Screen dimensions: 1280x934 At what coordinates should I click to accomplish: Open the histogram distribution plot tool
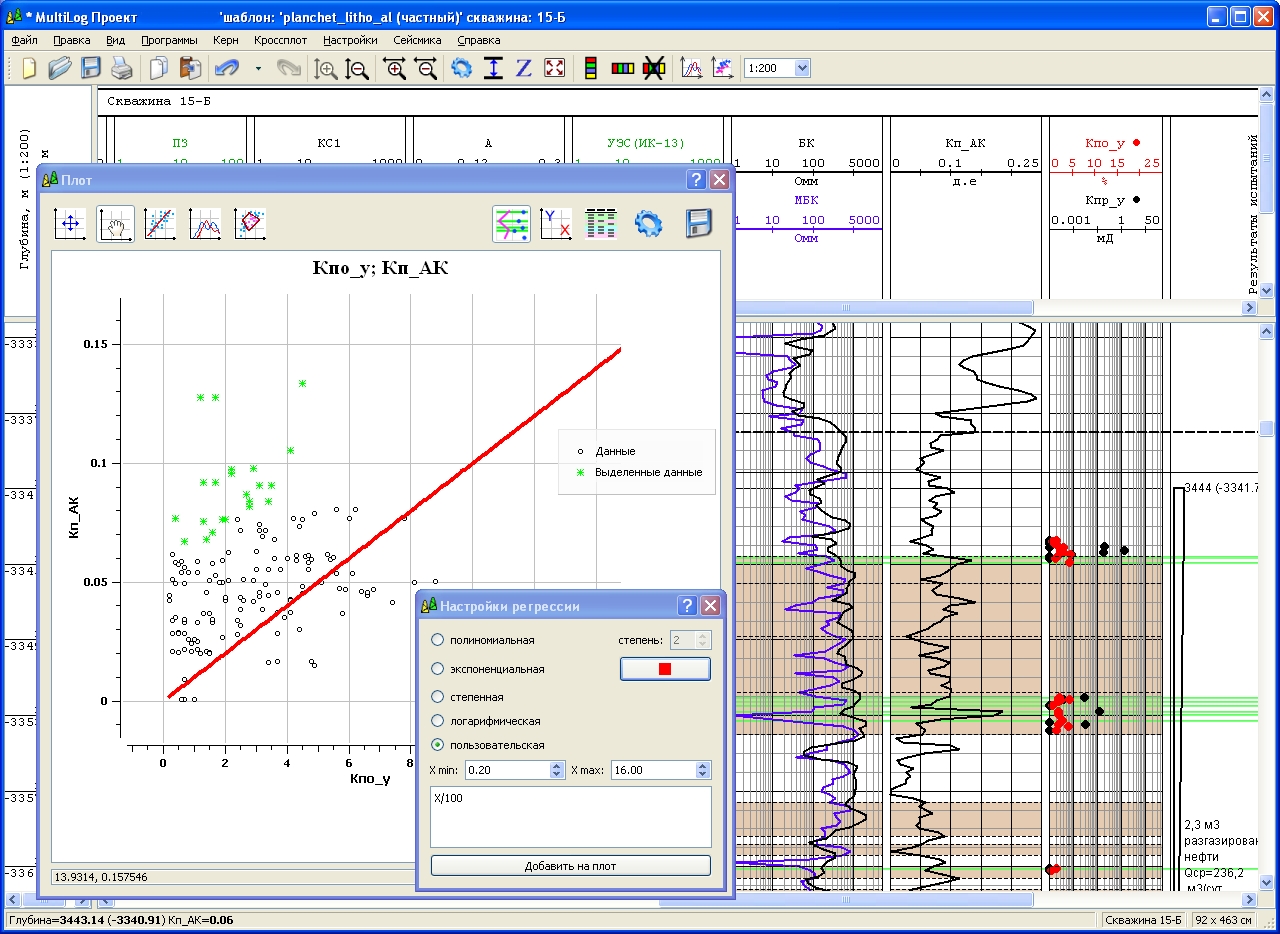205,224
